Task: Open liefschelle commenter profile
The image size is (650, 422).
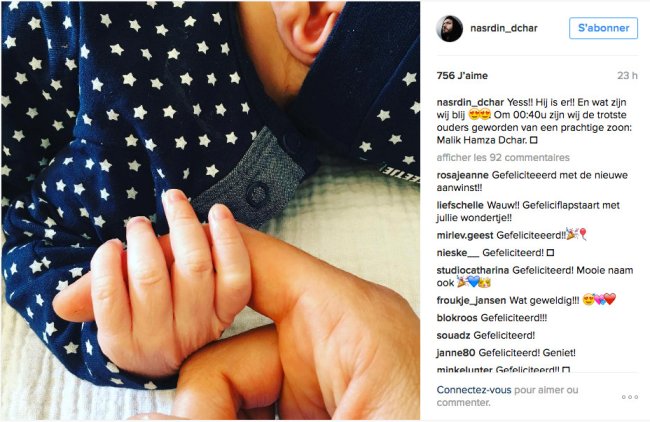Action: click(x=460, y=205)
